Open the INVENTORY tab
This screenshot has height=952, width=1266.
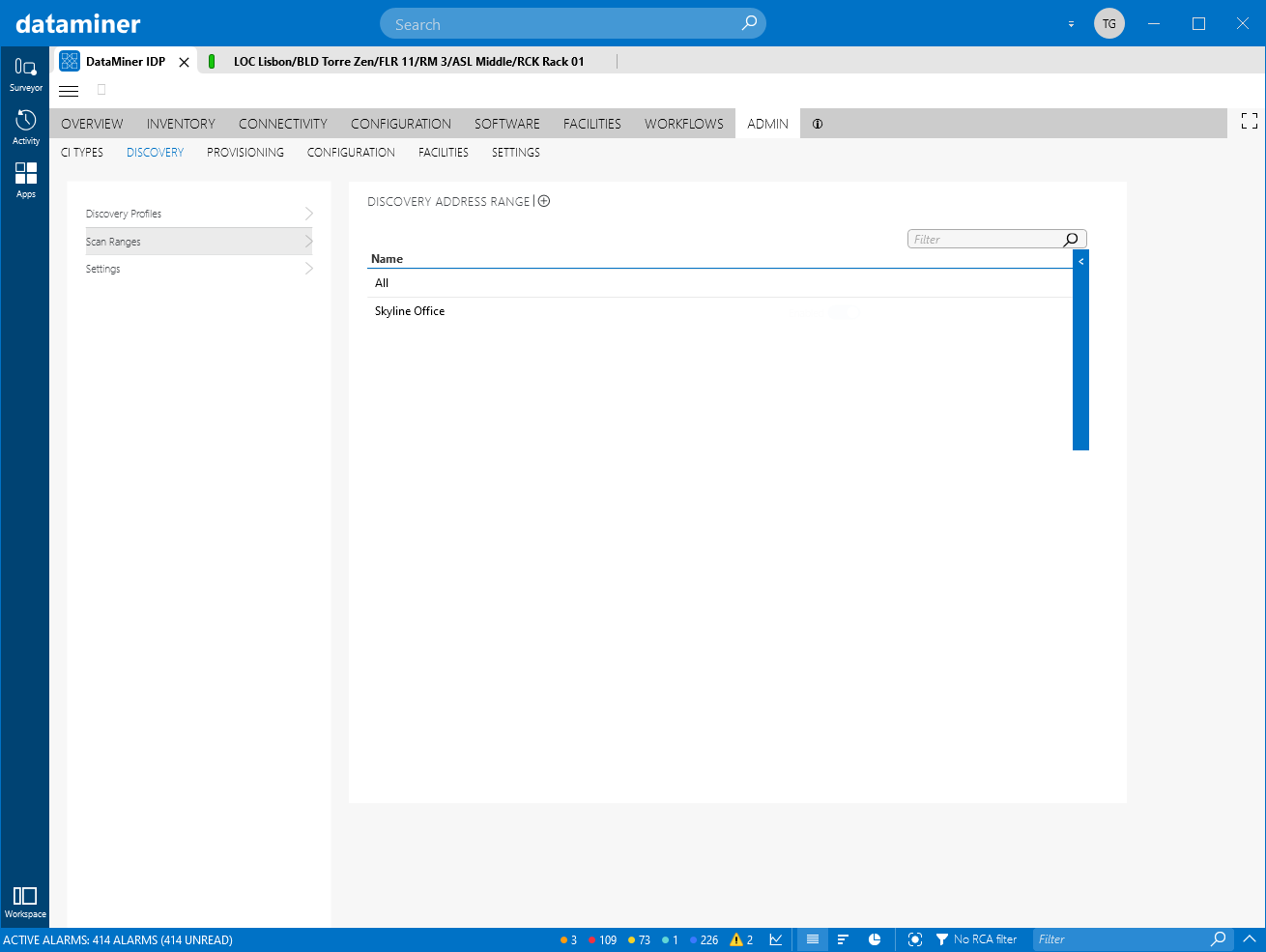(x=181, y=124)
